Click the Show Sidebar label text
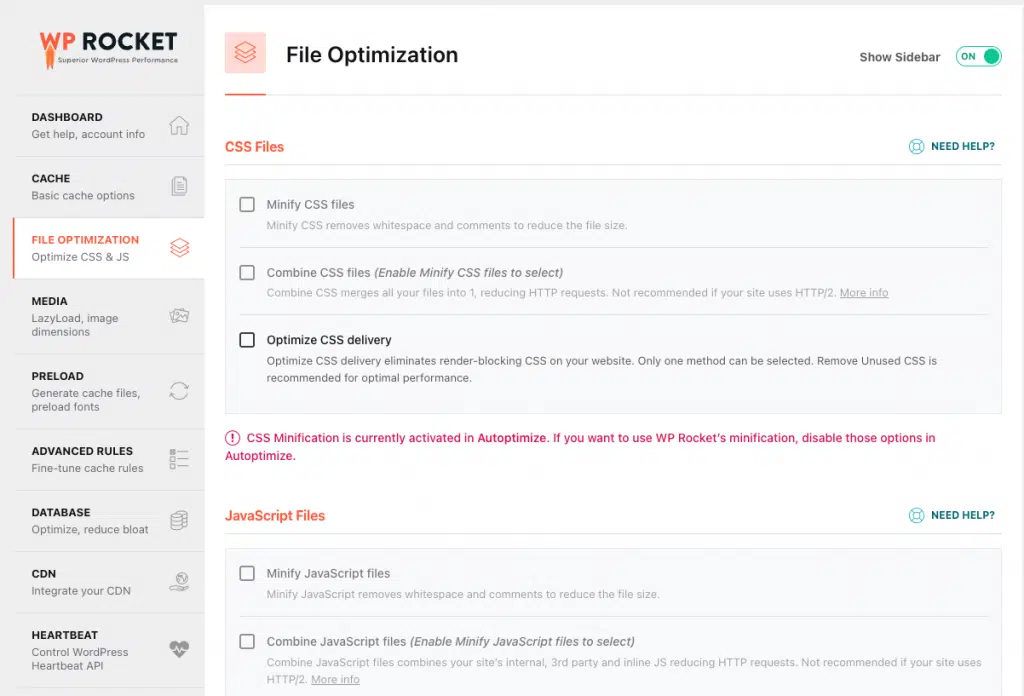The width and height of the screenshot is (1024, 696). tap(900, 57)
